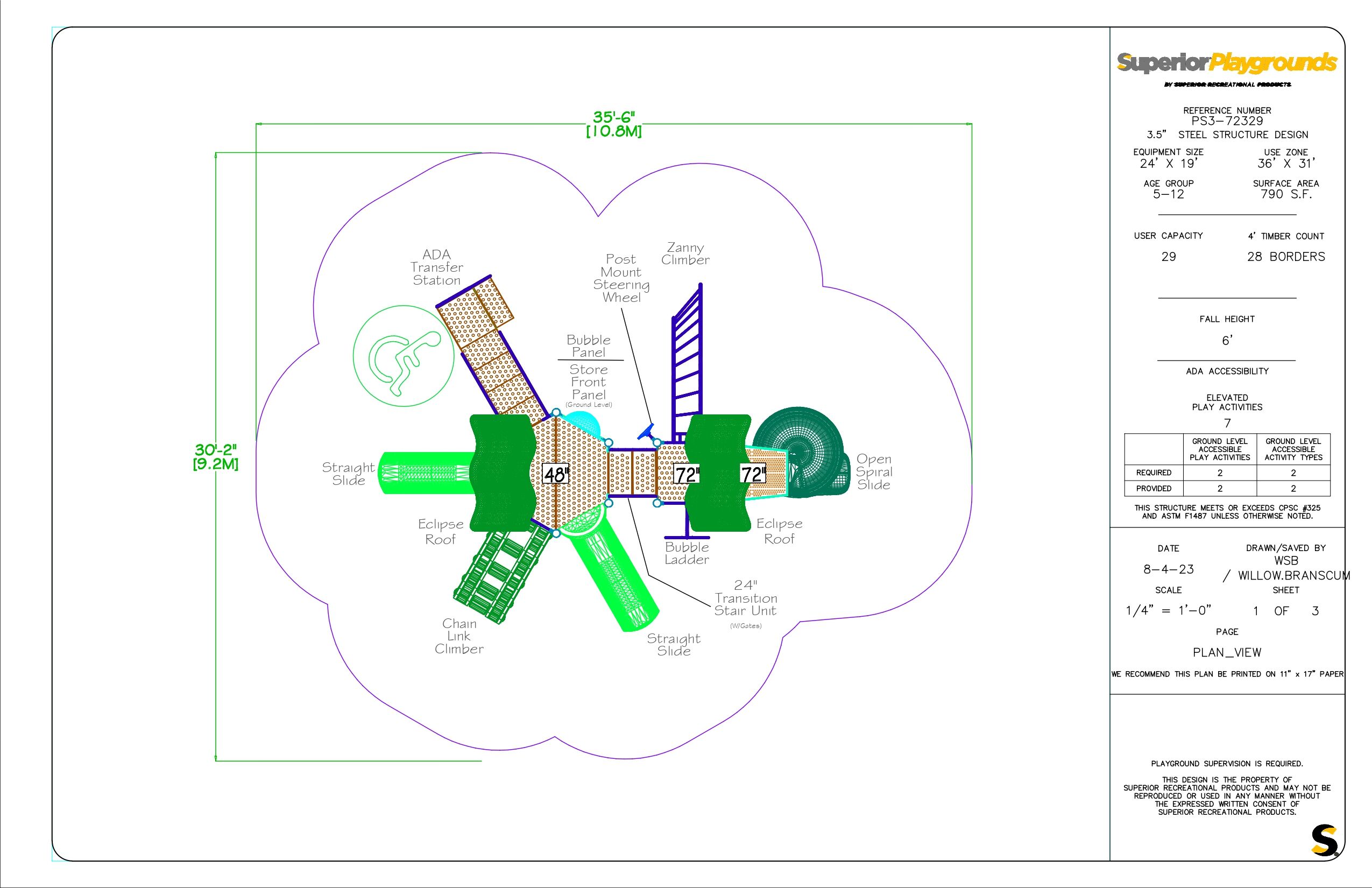Click reference number PS3-72329
The width and height of the screenshot is (1372, 888).
click(x=1227, y=121)
